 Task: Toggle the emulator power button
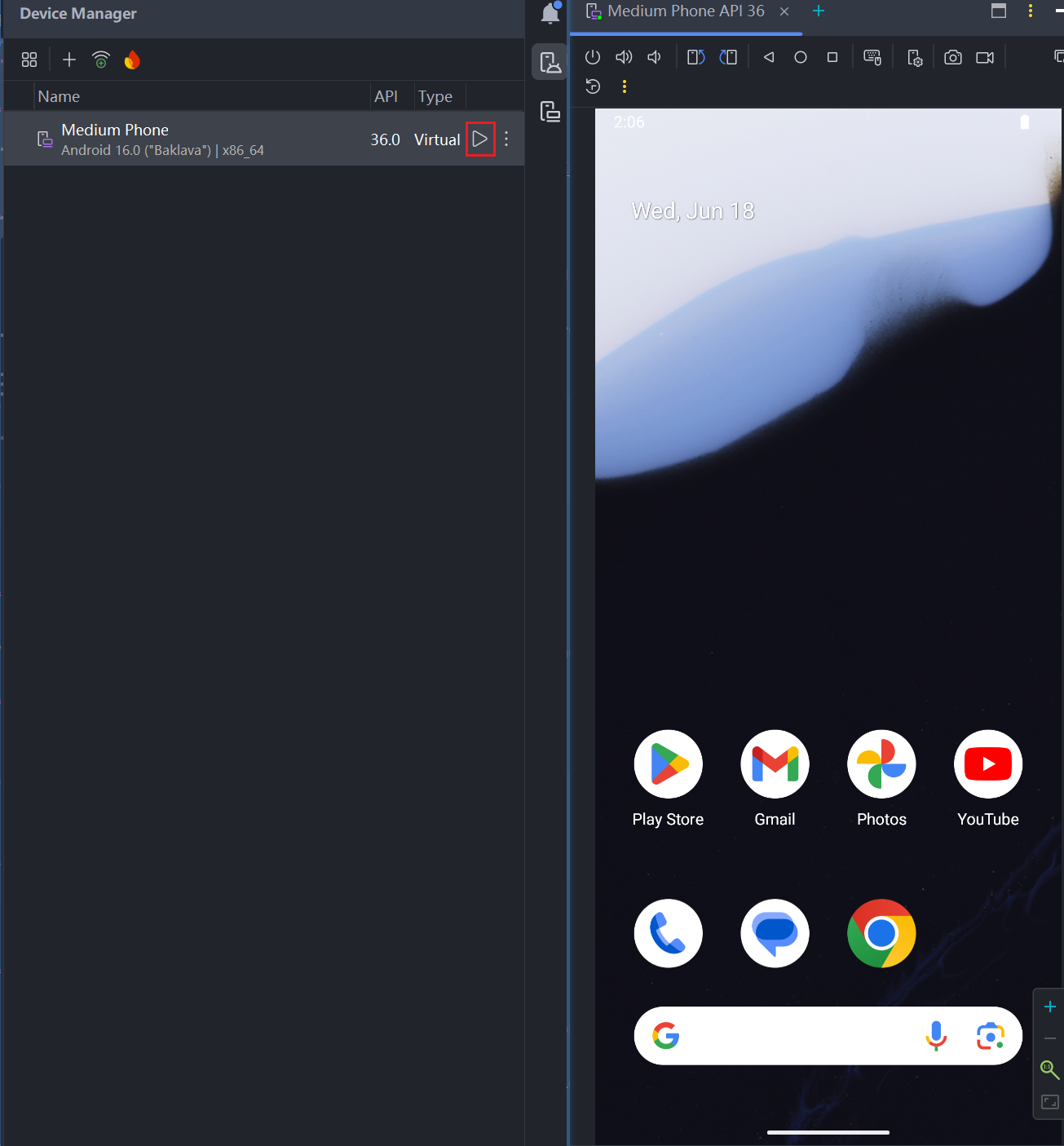[x=593, y=57]
